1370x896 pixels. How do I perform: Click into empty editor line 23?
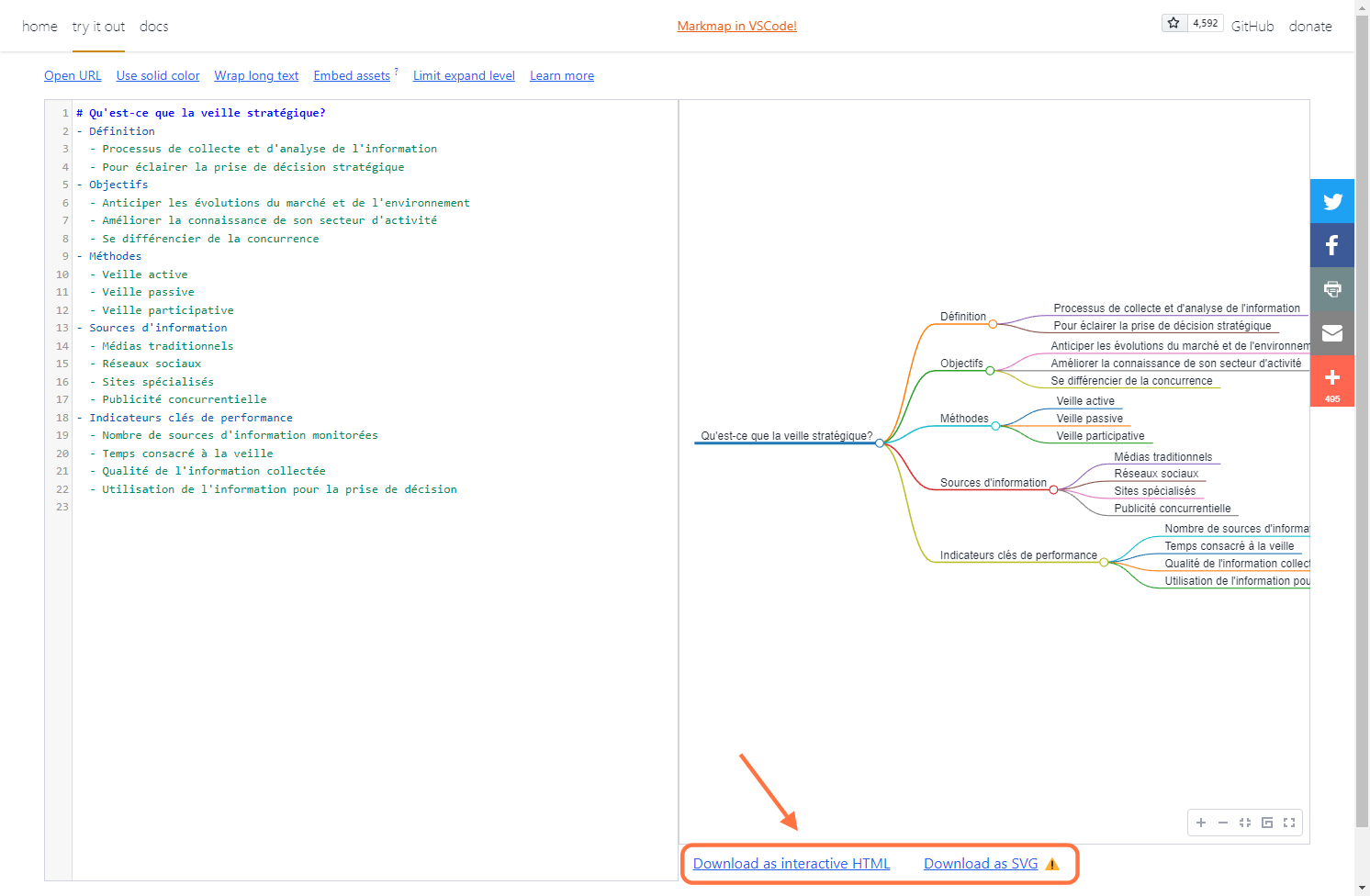375,507
